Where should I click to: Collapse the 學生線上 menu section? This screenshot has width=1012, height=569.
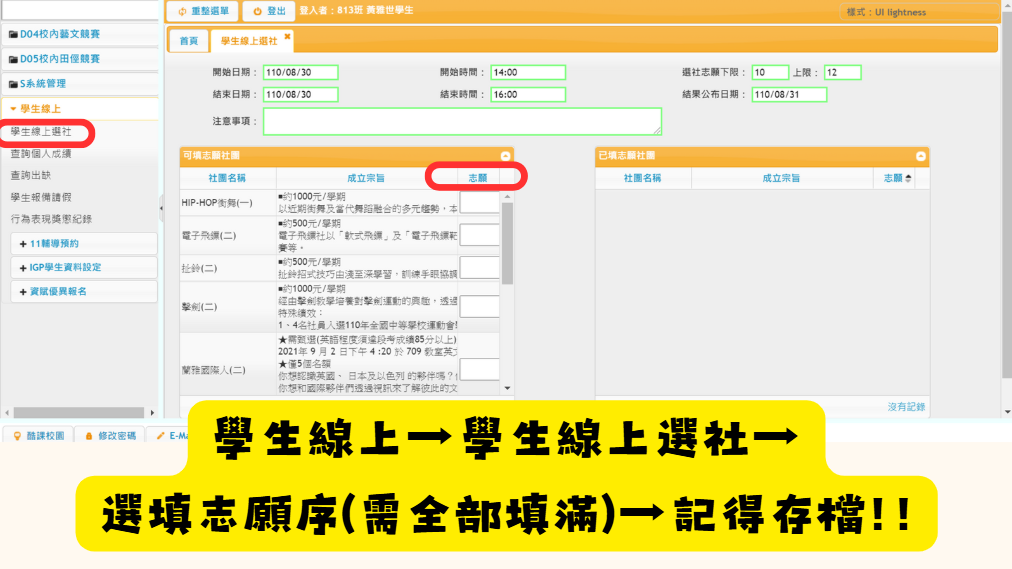[x=40, y=108]
